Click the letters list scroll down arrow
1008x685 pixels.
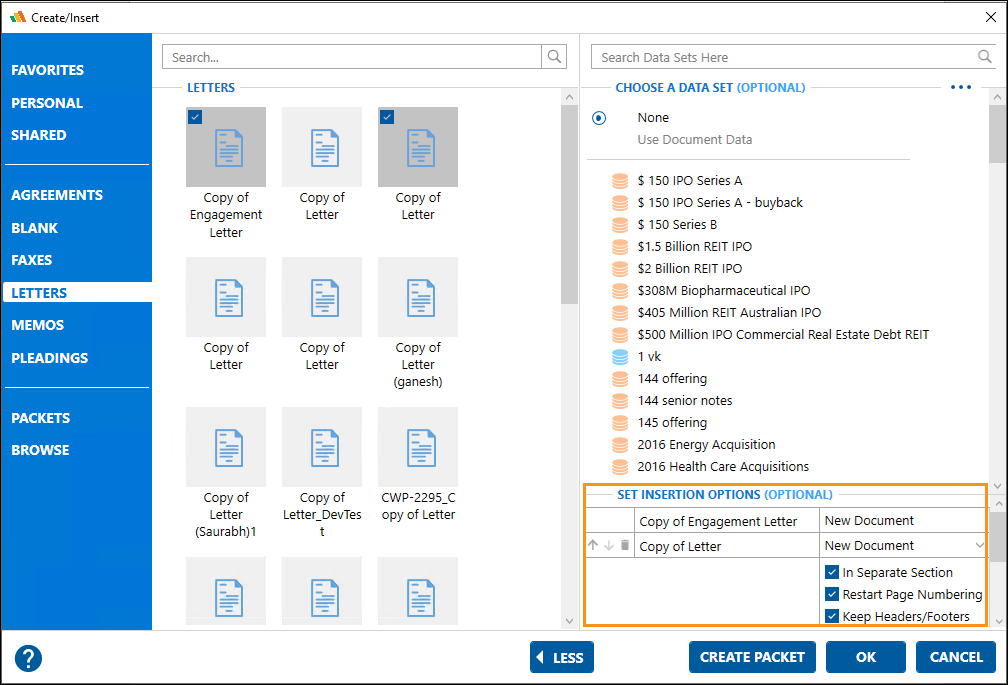click(x=569, y=621)
